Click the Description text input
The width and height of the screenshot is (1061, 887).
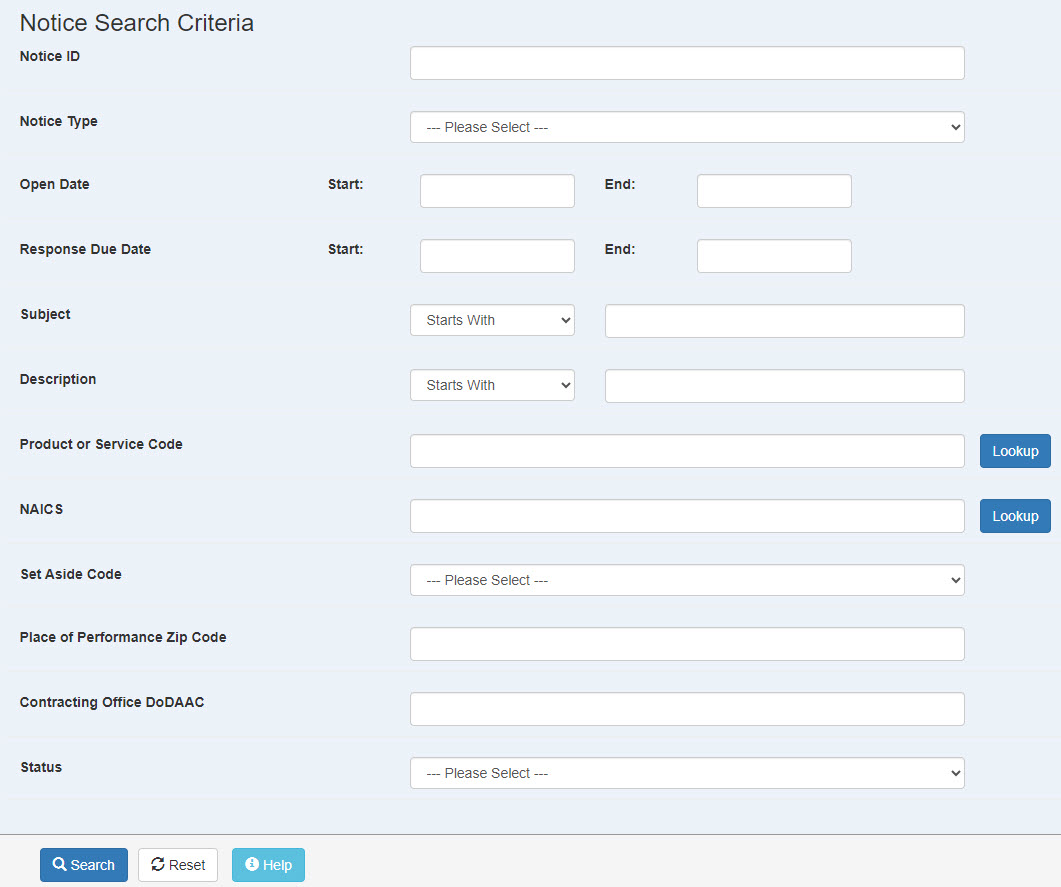pos(784,386)
